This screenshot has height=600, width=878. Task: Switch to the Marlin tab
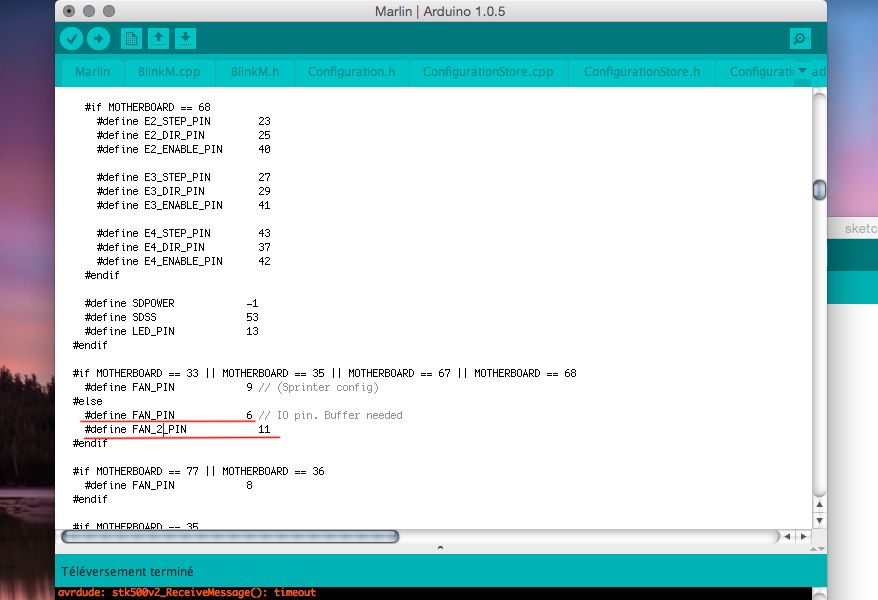(x=93, y=72)
